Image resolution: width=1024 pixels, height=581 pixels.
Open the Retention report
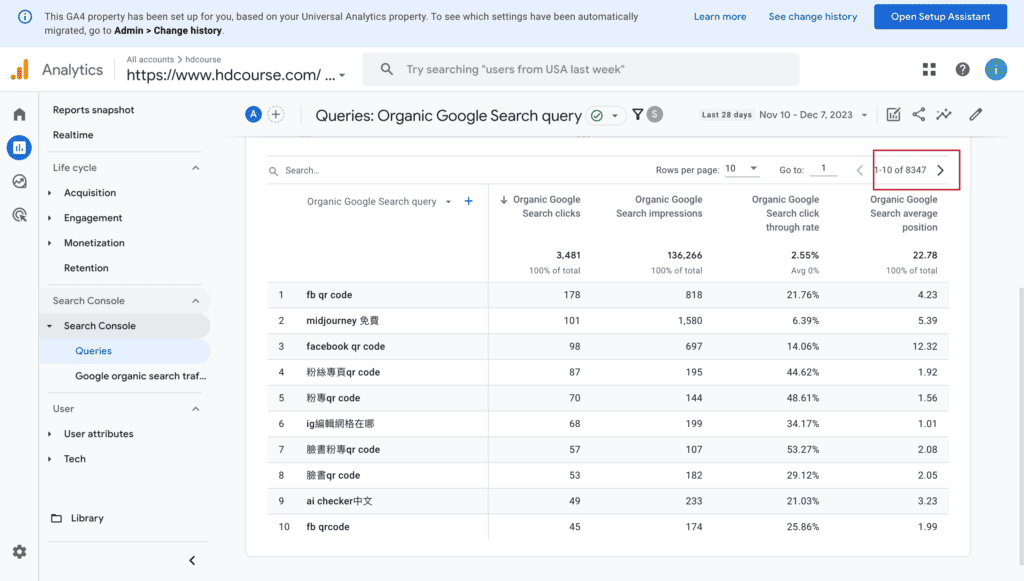coord(86,268)
